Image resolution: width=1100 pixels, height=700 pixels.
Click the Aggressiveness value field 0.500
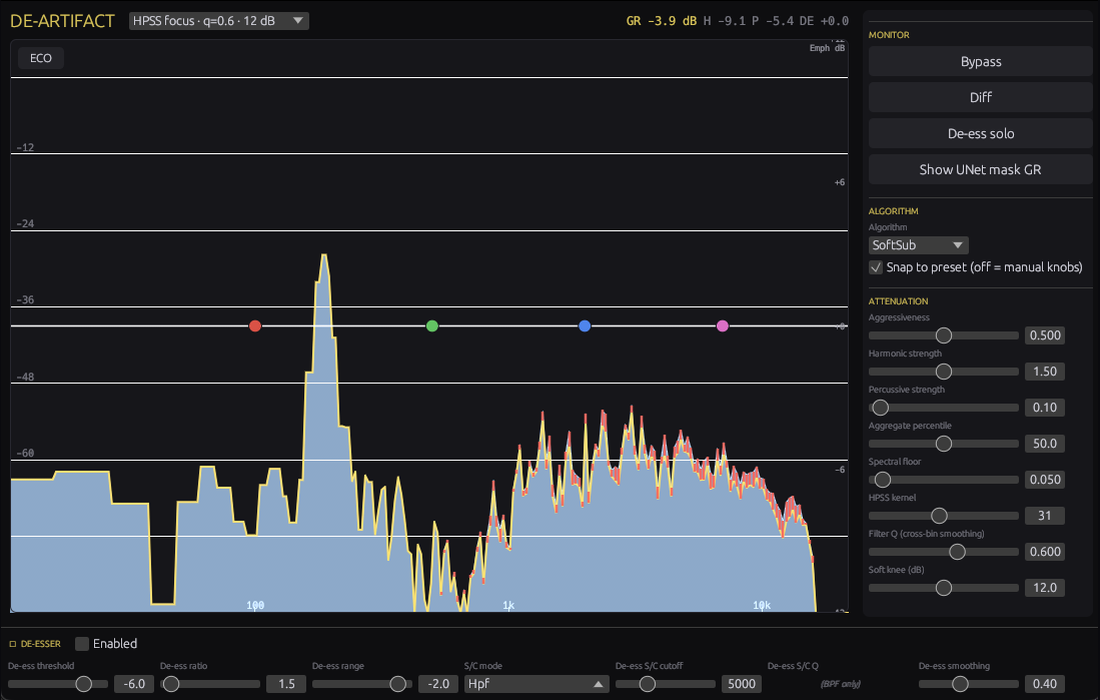click(x=1045, y=336)
